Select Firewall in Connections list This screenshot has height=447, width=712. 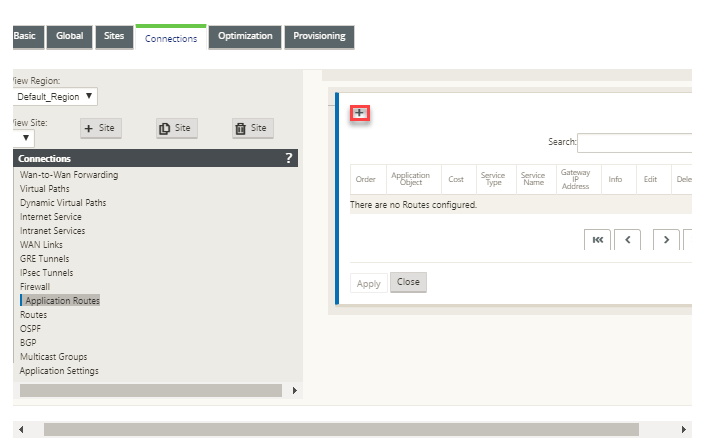35,287
